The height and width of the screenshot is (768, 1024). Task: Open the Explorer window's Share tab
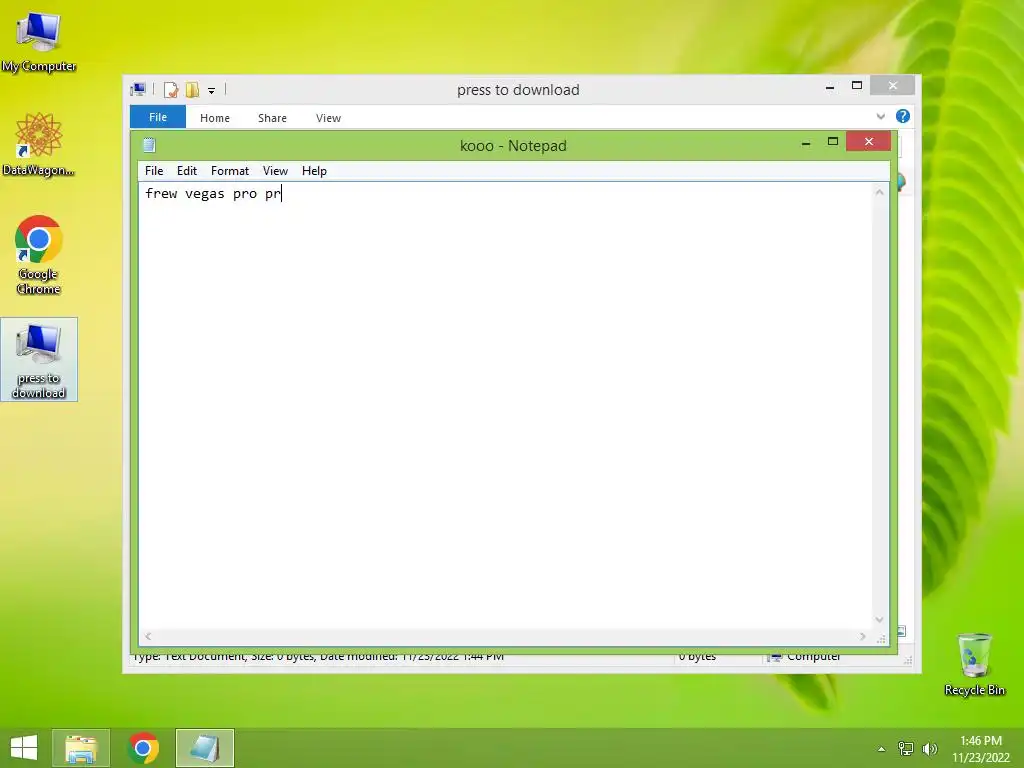click(272, 118)
